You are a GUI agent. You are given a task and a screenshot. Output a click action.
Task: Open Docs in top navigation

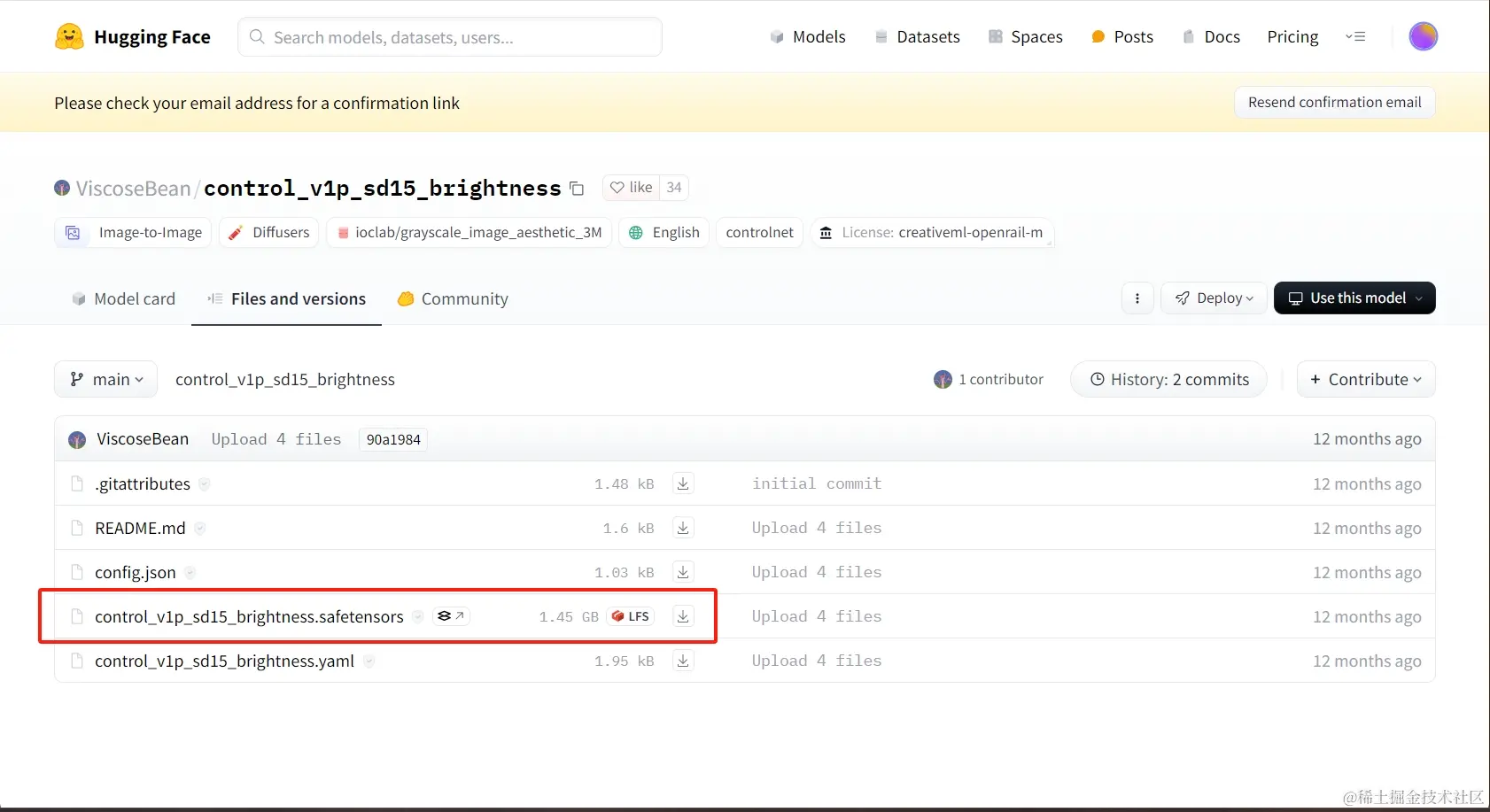point(1211,36)
